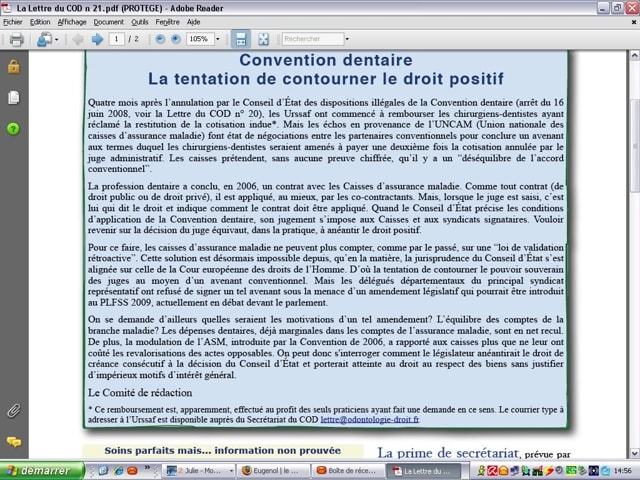Open the Comments panel icon
640x480 pixels.
tap(13, 441)
